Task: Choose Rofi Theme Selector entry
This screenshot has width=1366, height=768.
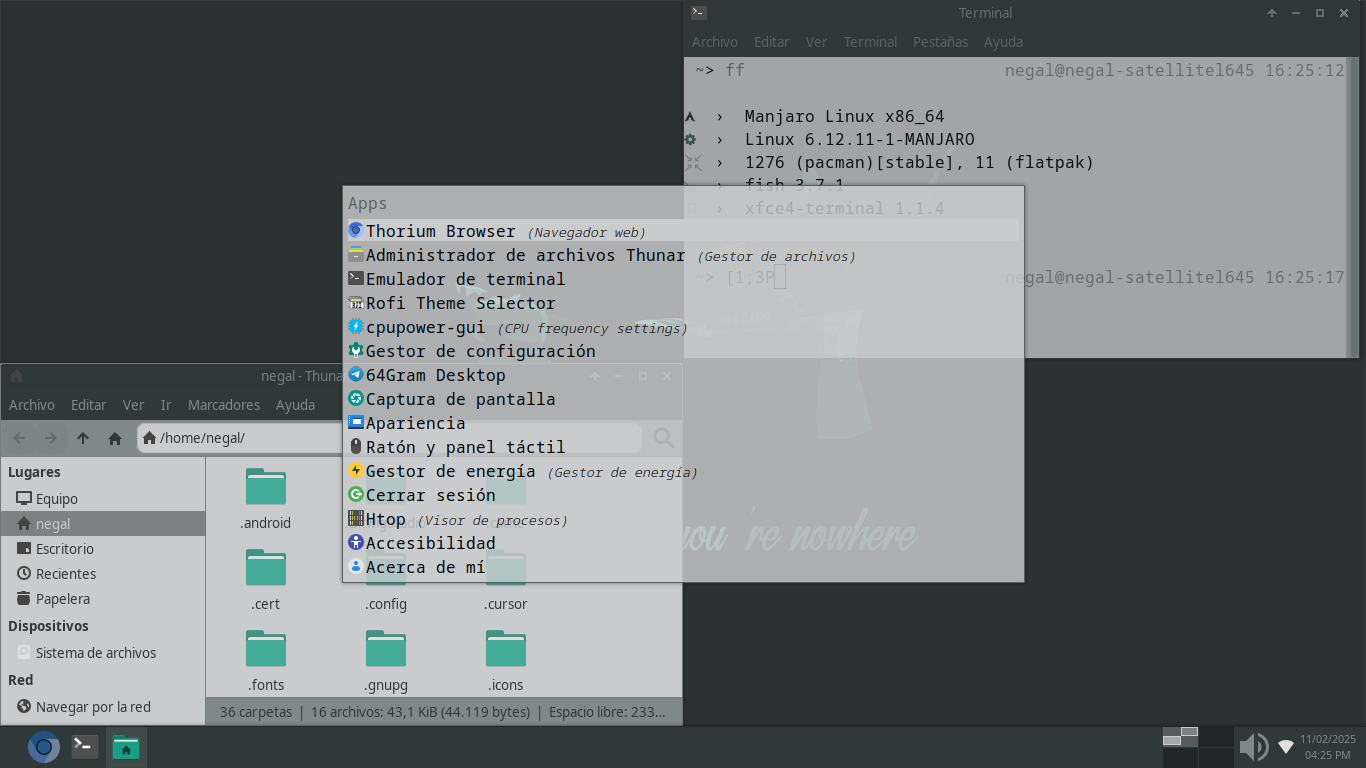Action: (x=460, y=303)
